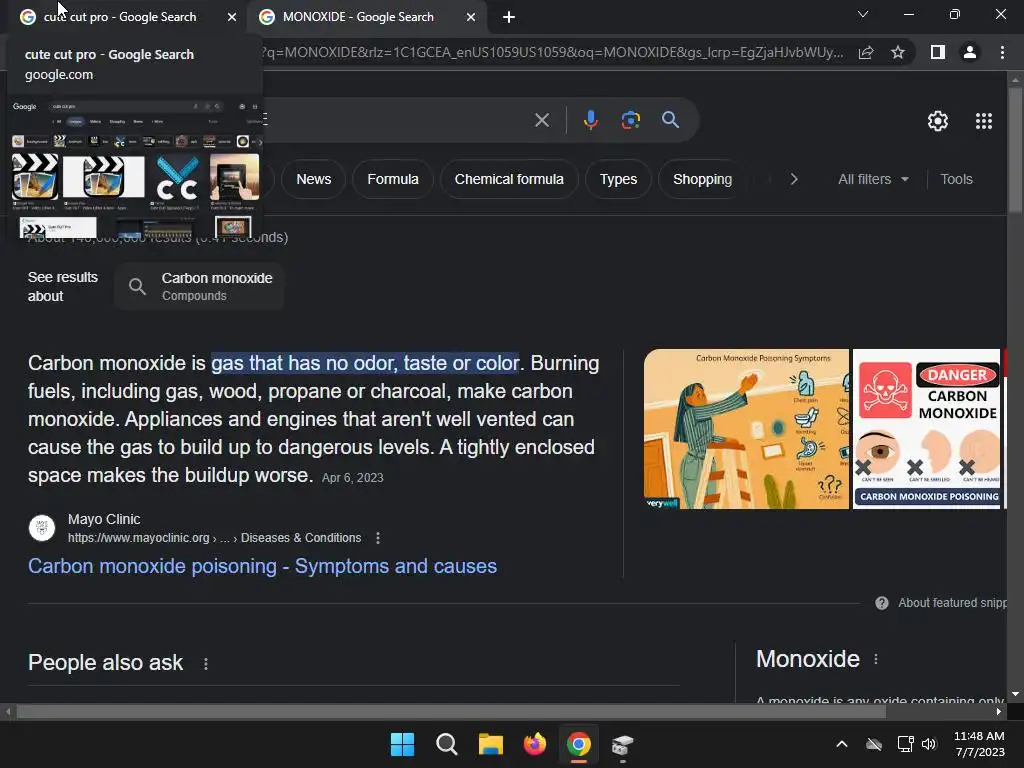Open the Danger Carbon Monoxide image

coord(926,429)
